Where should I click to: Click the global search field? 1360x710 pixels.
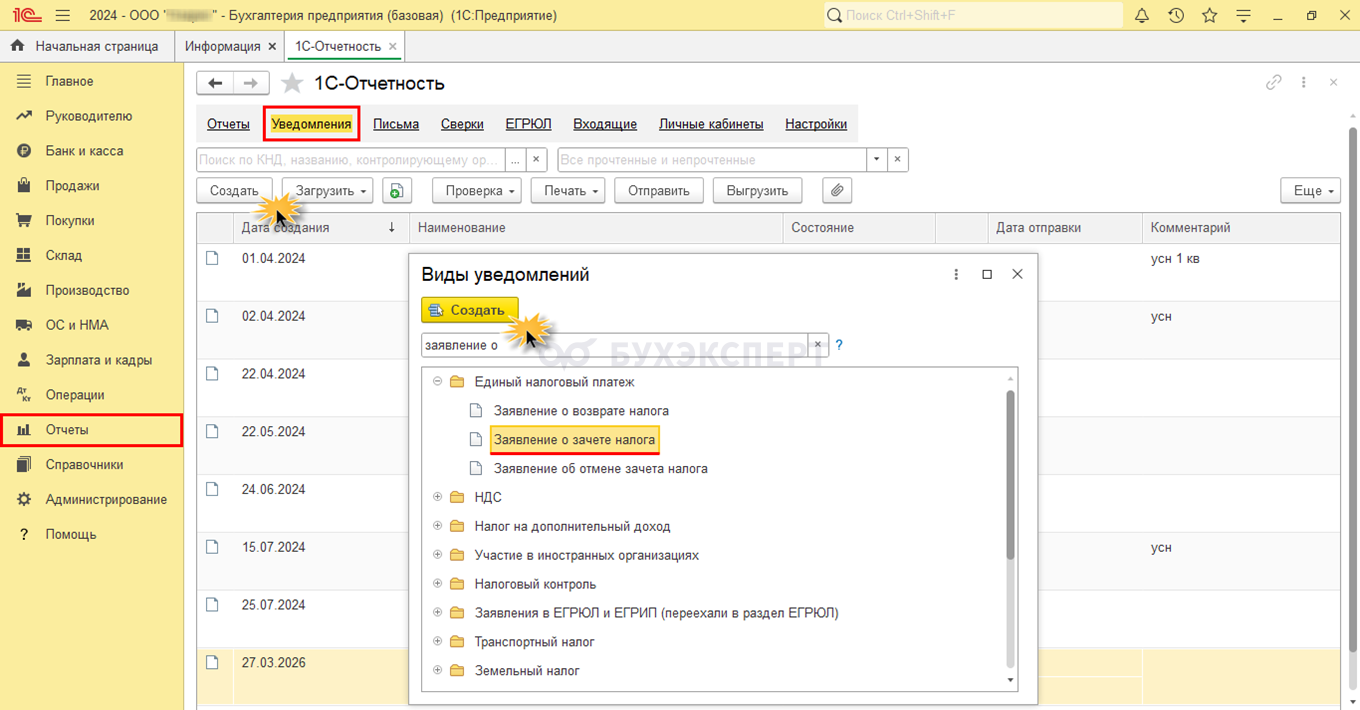pos(975,16)
